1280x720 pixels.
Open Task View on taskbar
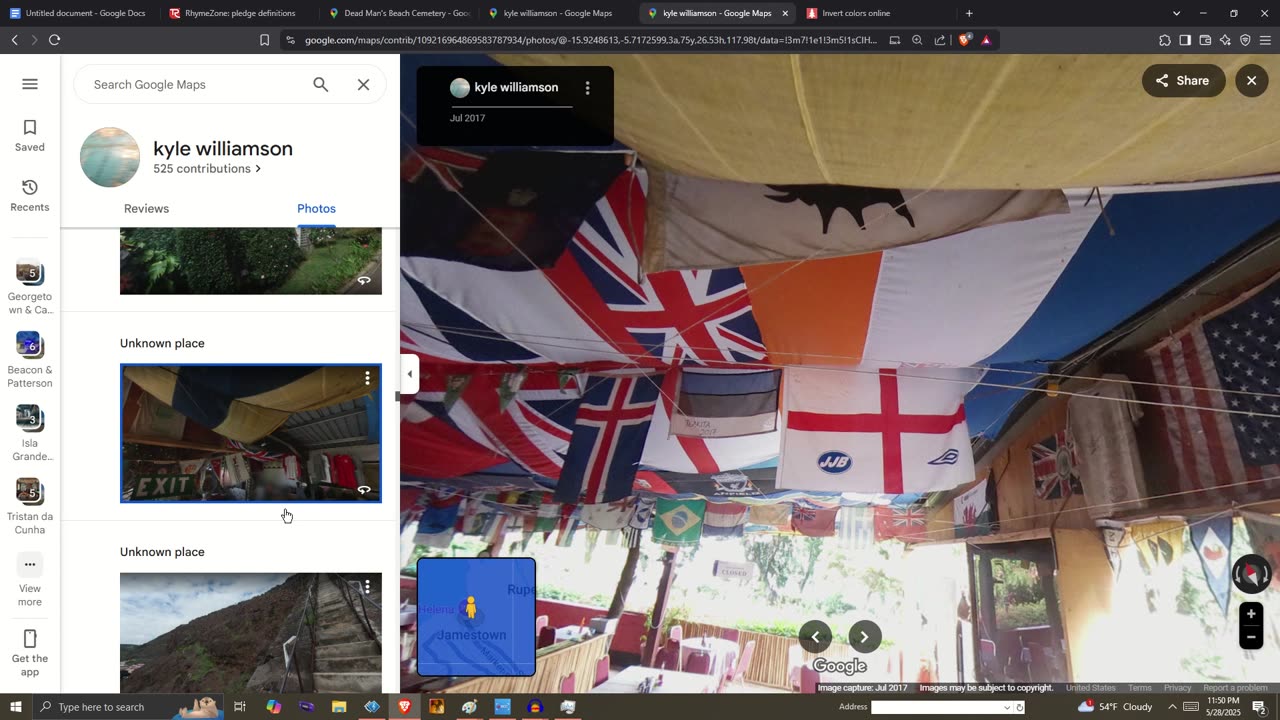pos(240,707)
